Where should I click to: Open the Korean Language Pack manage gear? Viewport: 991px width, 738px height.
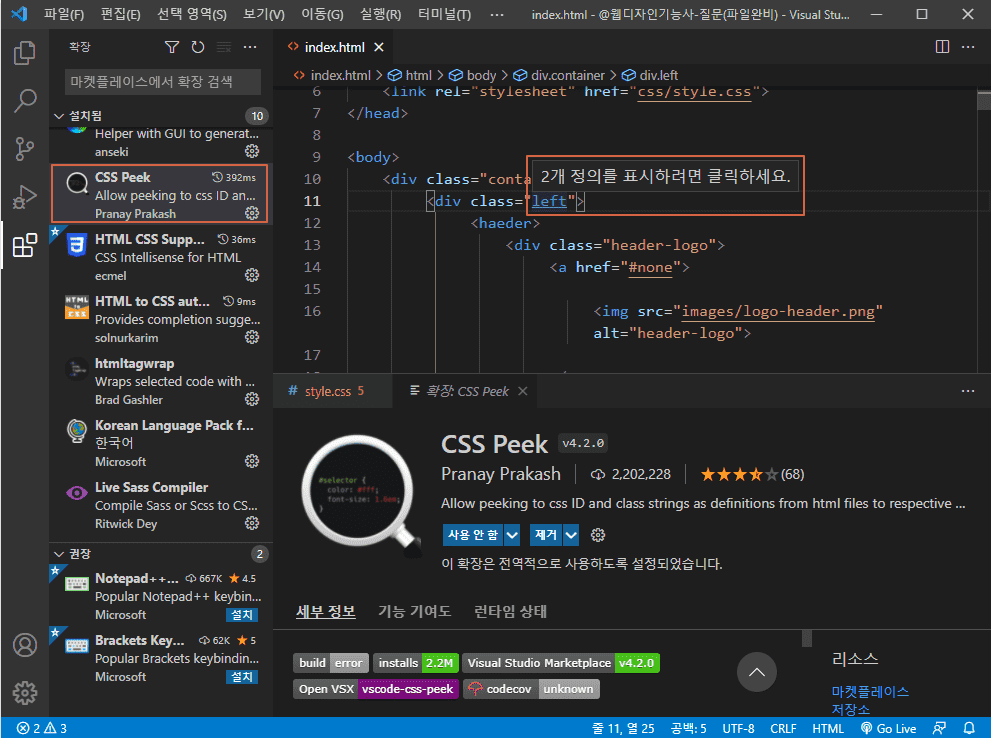tap(252, 461)
